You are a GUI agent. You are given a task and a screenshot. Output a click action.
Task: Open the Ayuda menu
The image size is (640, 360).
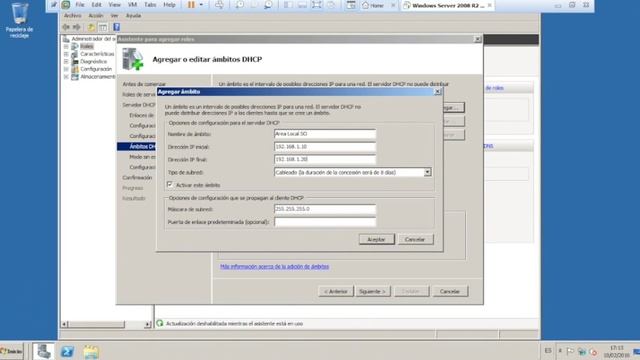[133, 16]
